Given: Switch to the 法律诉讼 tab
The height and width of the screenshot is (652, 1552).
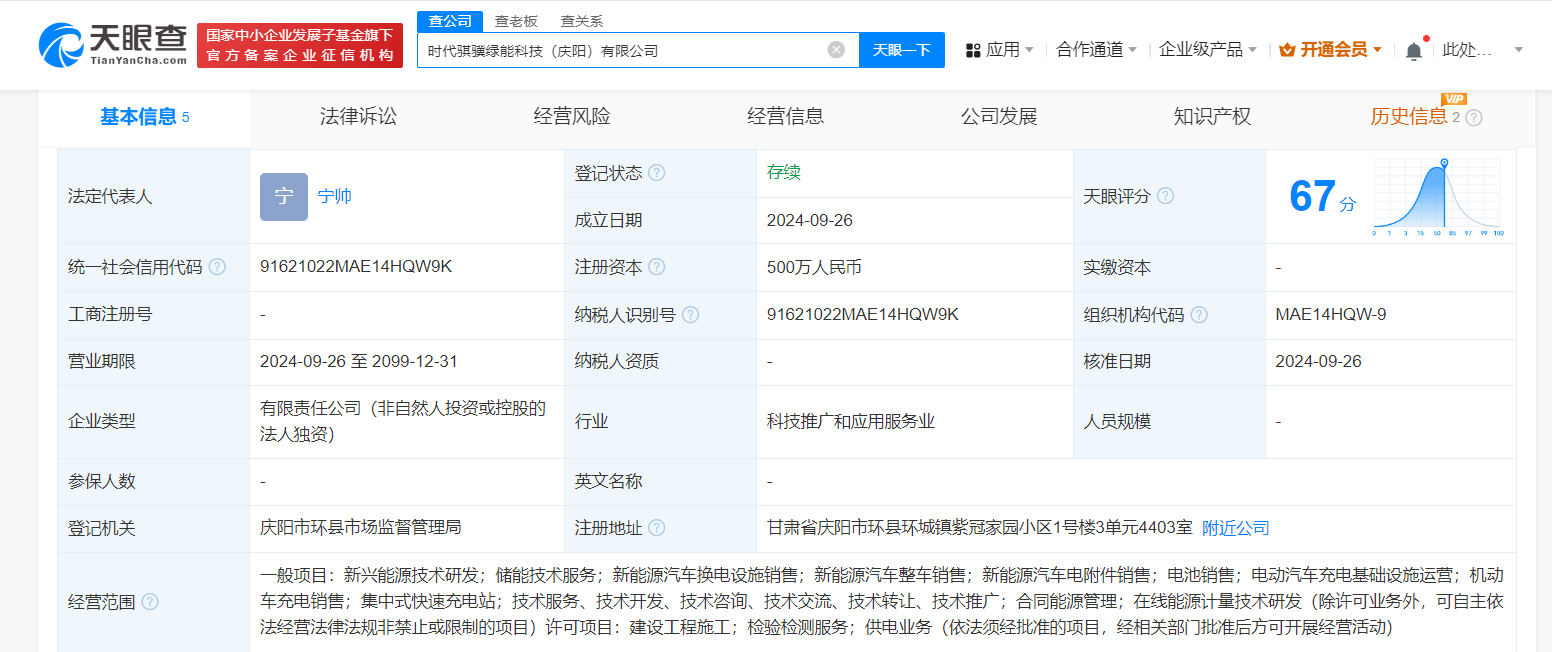Looking at the screenshot, I should tap(358, 117).
